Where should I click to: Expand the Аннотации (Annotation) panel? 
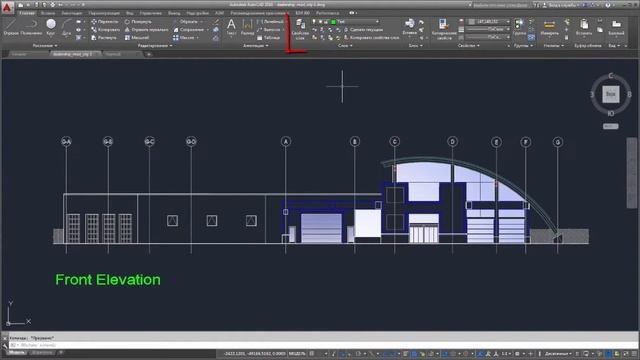(x=256, y=46)
